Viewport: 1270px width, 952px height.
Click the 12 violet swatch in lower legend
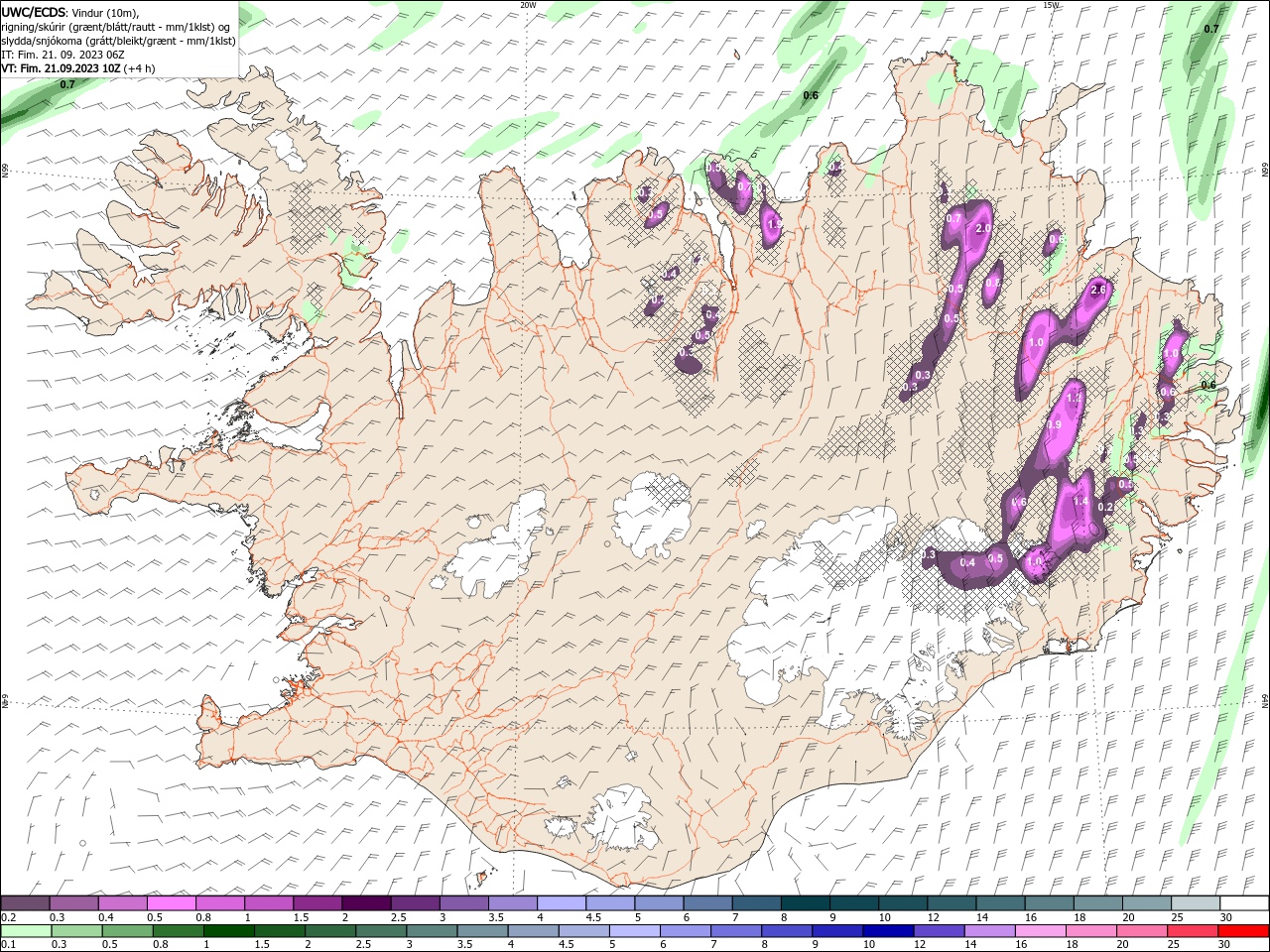[939, 931]
